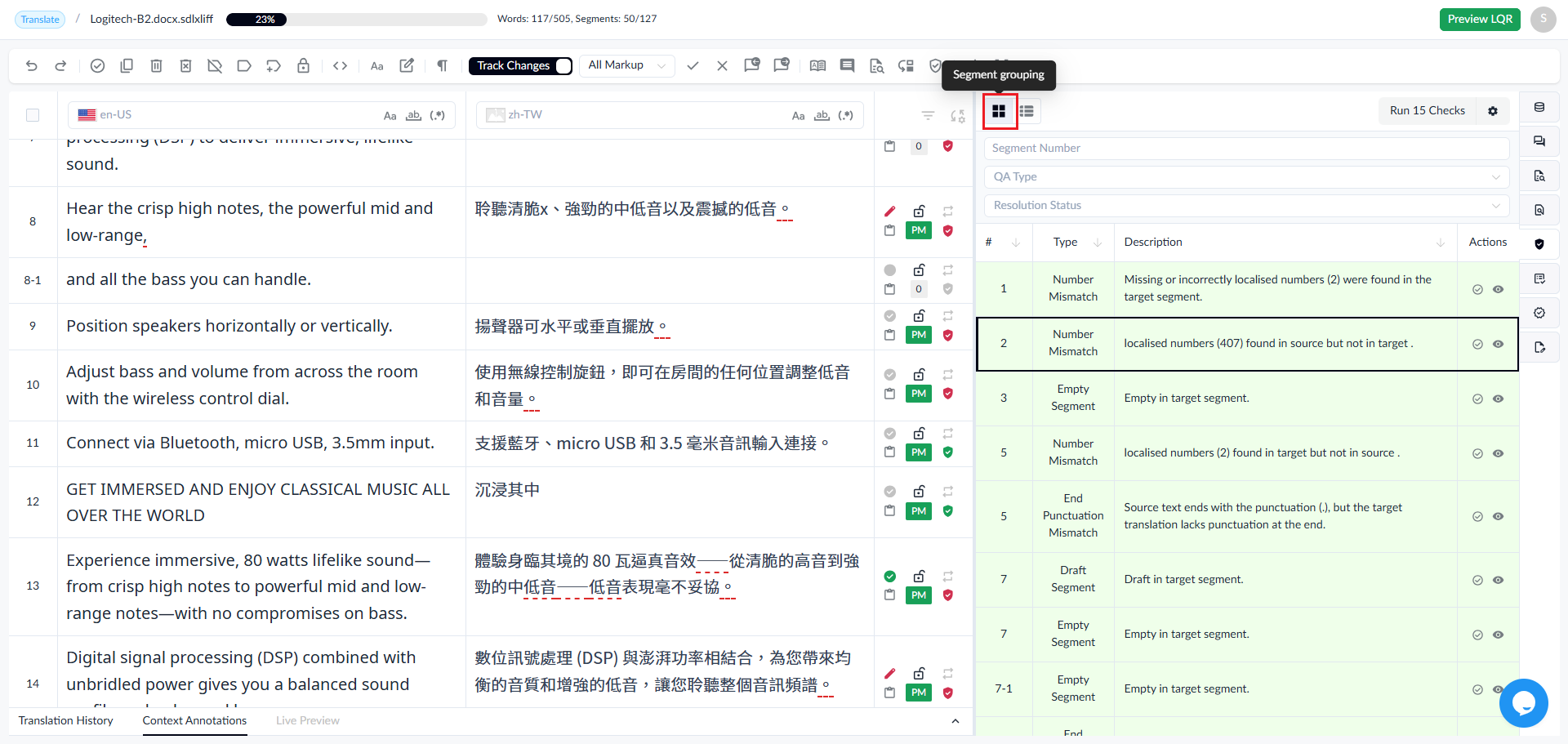Open the Translation History tab

(66, 721)
